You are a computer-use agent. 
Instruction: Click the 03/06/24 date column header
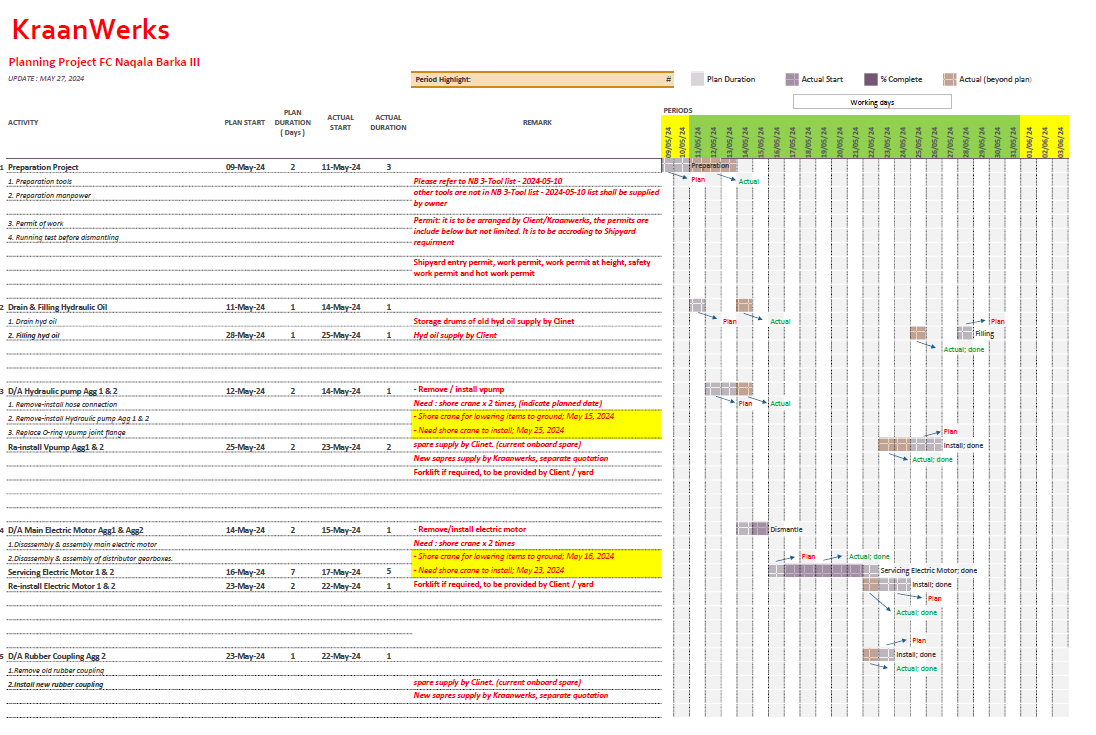pos(1060,142)
